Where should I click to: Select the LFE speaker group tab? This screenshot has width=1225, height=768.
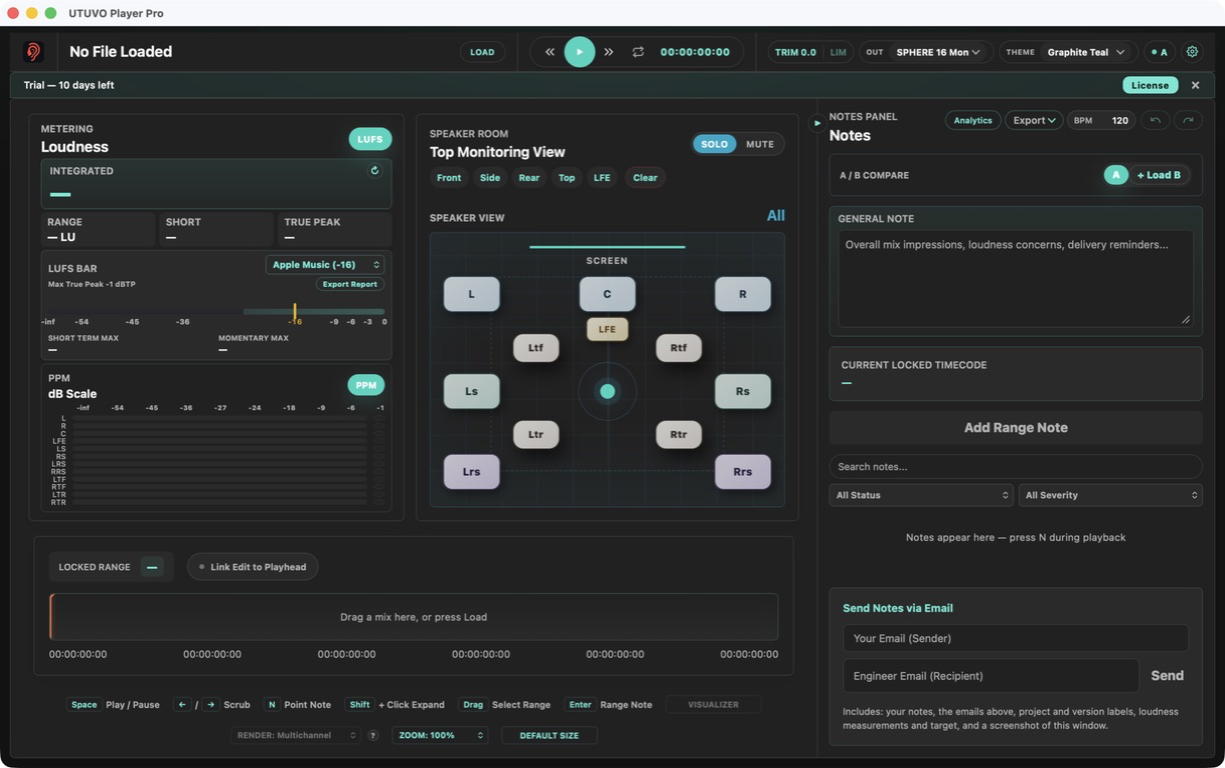tap(602, 178)
